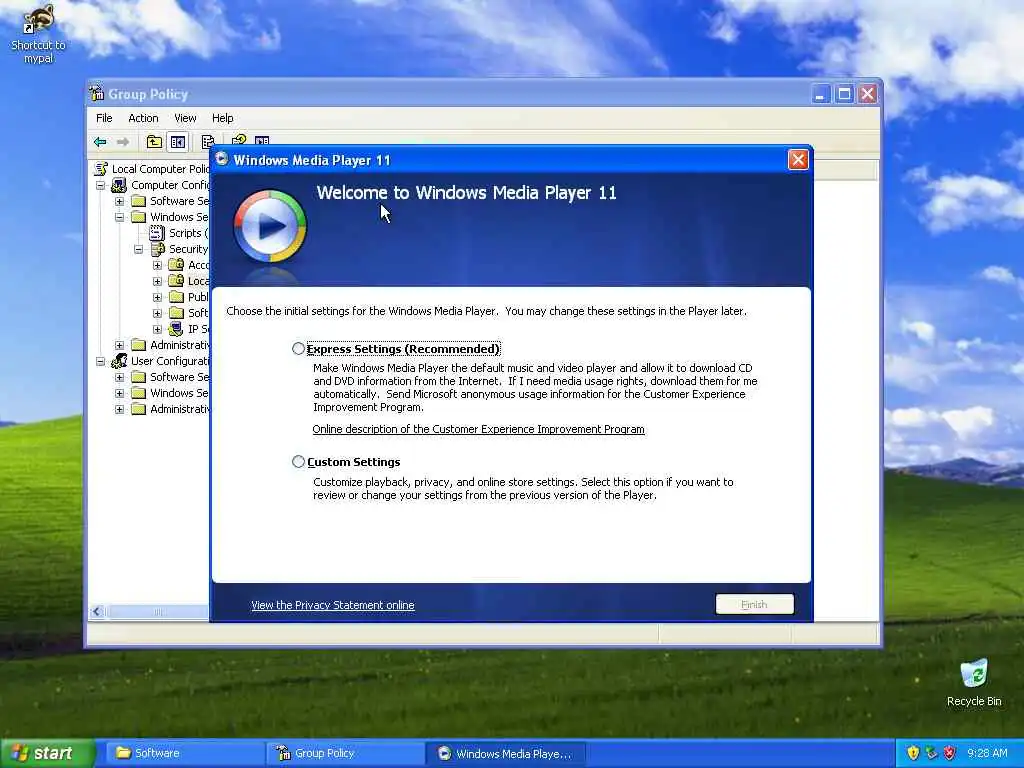Image resolution: width=1024 pixels, height=768 pixels.
Task: Expand the Local Policies node
Action: coord(157,281)
